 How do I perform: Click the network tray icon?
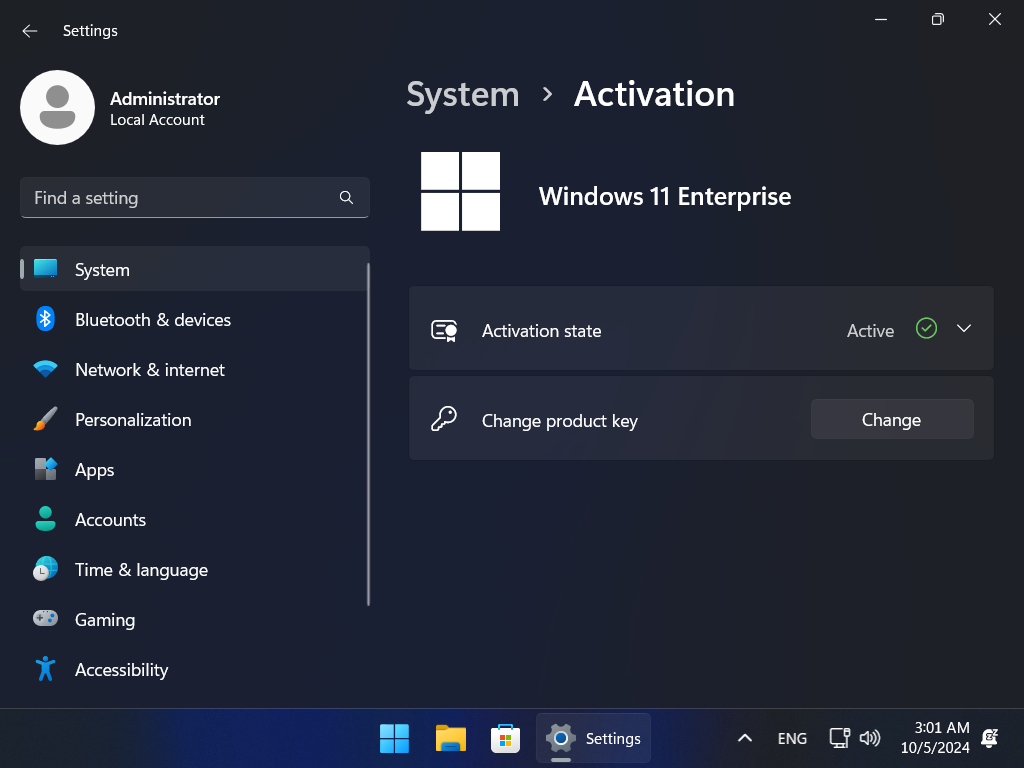[840, 738]
